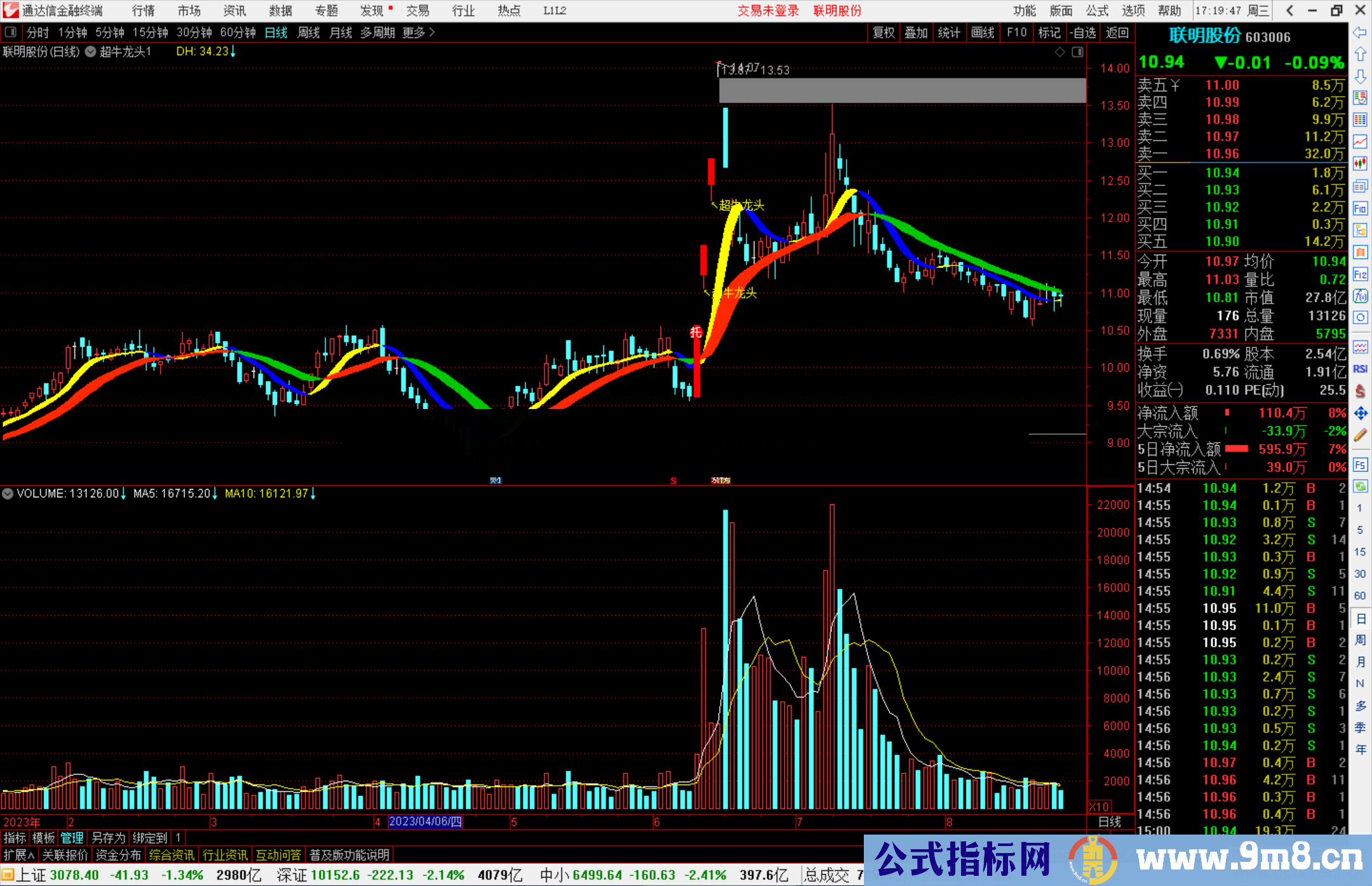The image size is (1372, 886).
Task: Click the blue left arrow sidebar icon
Action: click(x=1360, y=32)
